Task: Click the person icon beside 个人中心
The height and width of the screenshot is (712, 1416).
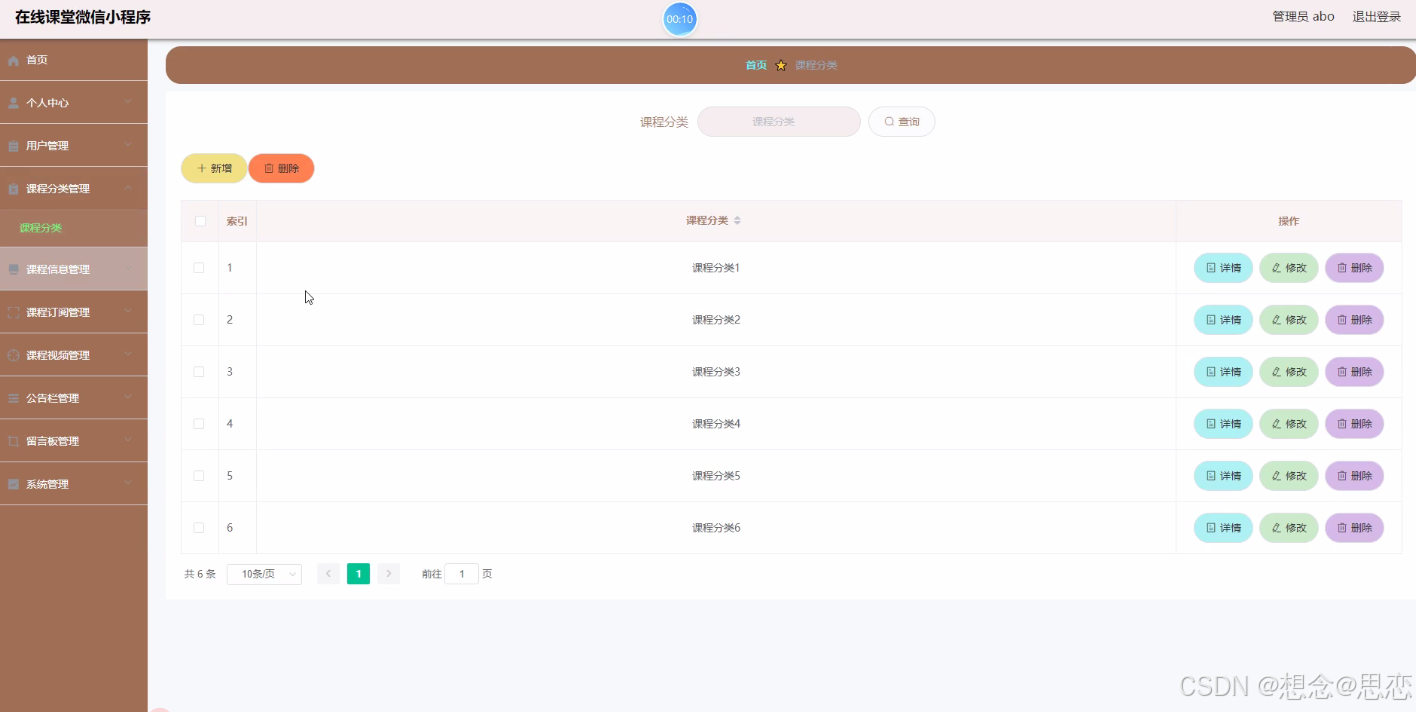Action: (13, 103)
